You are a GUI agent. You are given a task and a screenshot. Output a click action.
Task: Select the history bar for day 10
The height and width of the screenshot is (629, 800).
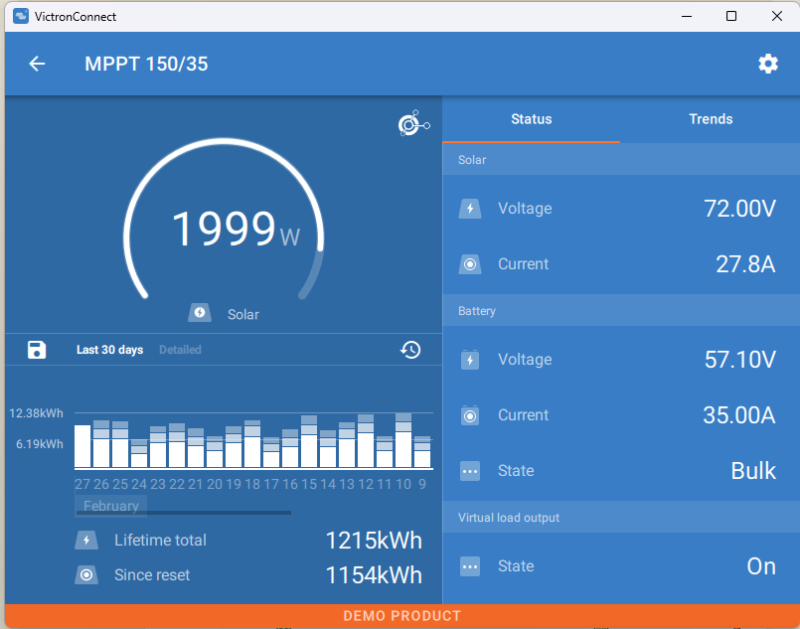click(x=404, y=440)
